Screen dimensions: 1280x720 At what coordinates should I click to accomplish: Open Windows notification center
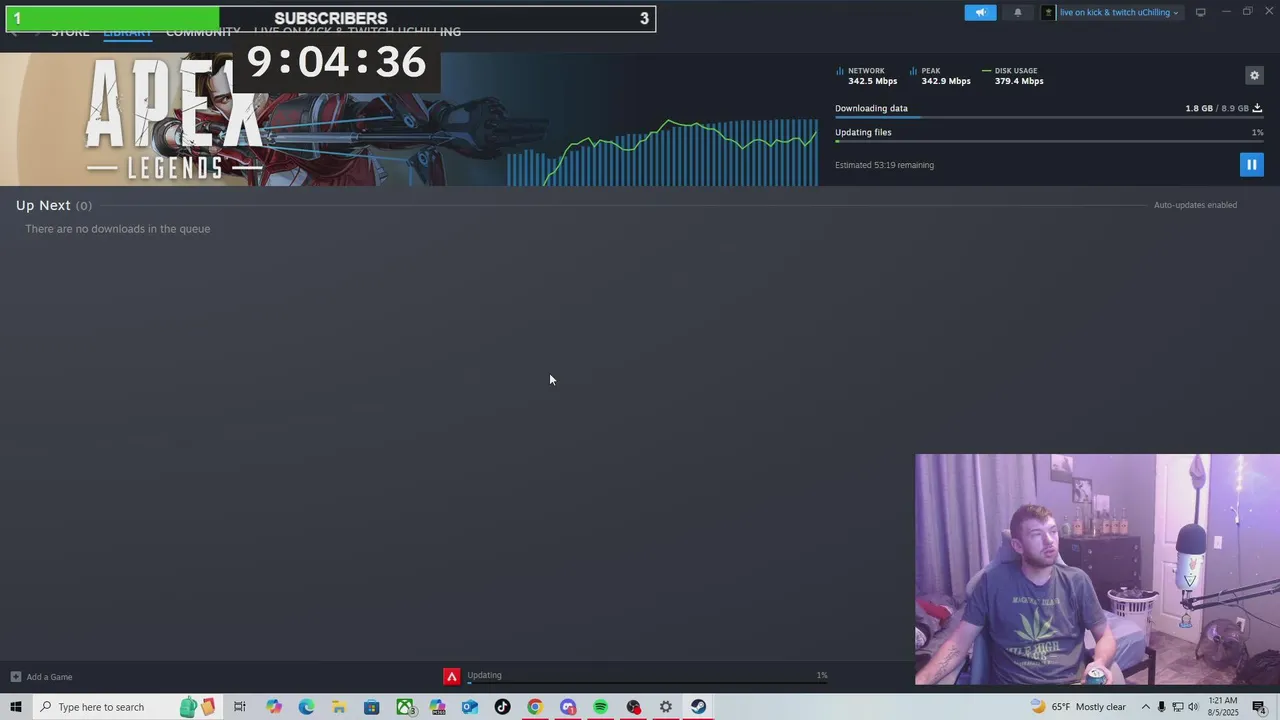1258,707
